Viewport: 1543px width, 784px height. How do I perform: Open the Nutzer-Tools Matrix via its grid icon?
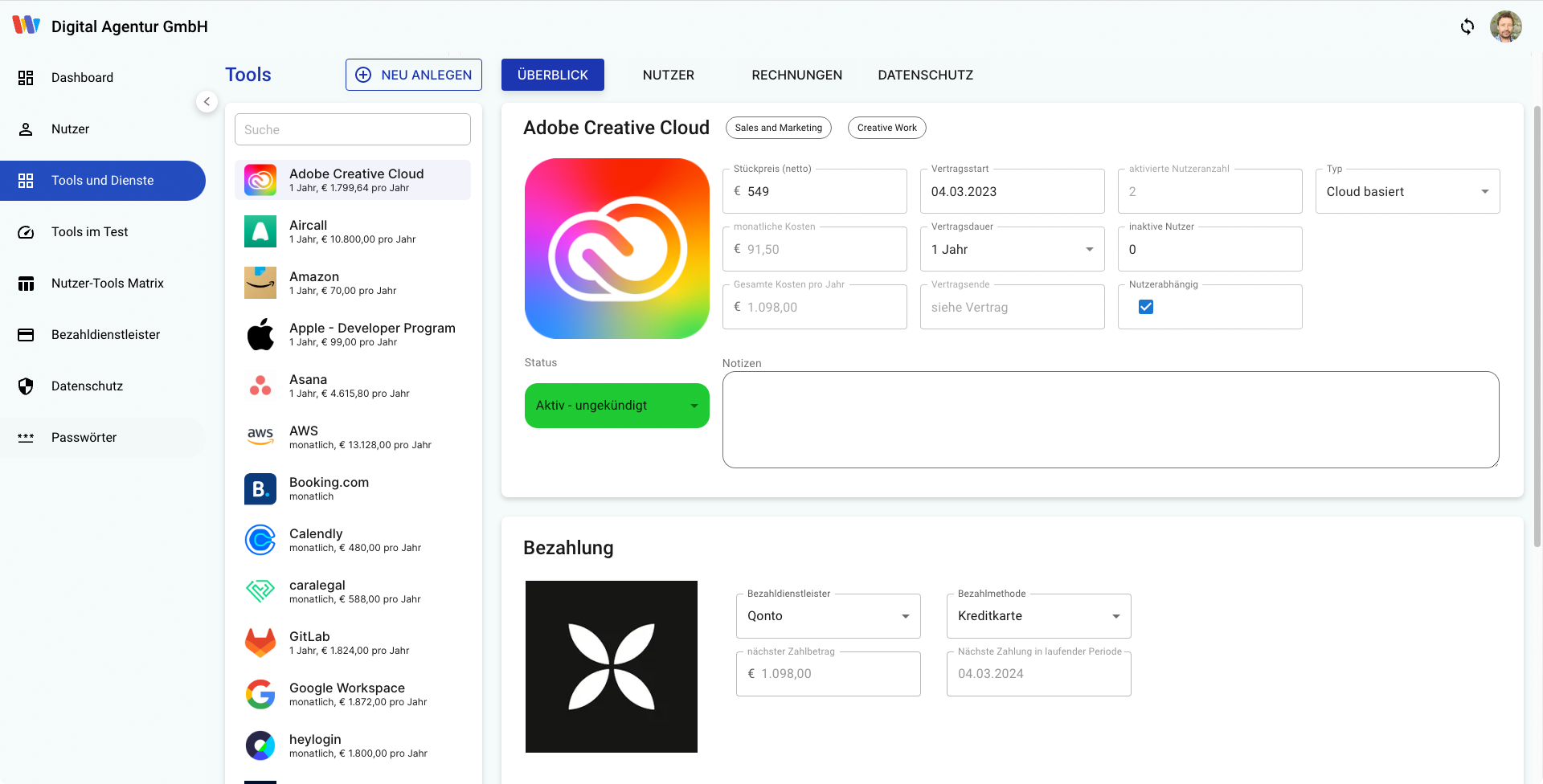pyautogui.click(x=26, y=283)
